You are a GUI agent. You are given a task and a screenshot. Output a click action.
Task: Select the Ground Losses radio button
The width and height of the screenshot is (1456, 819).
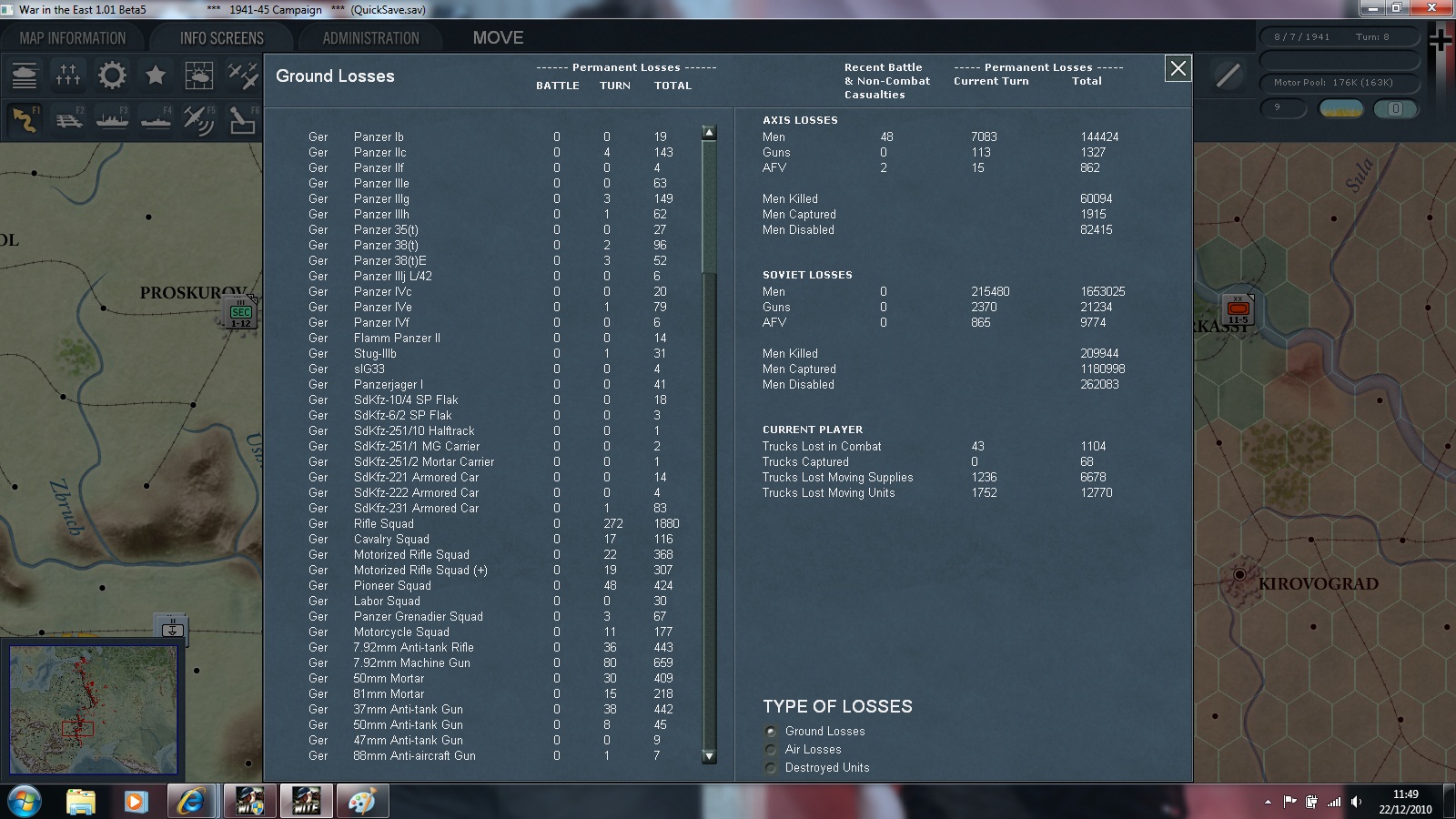point(771,731)
